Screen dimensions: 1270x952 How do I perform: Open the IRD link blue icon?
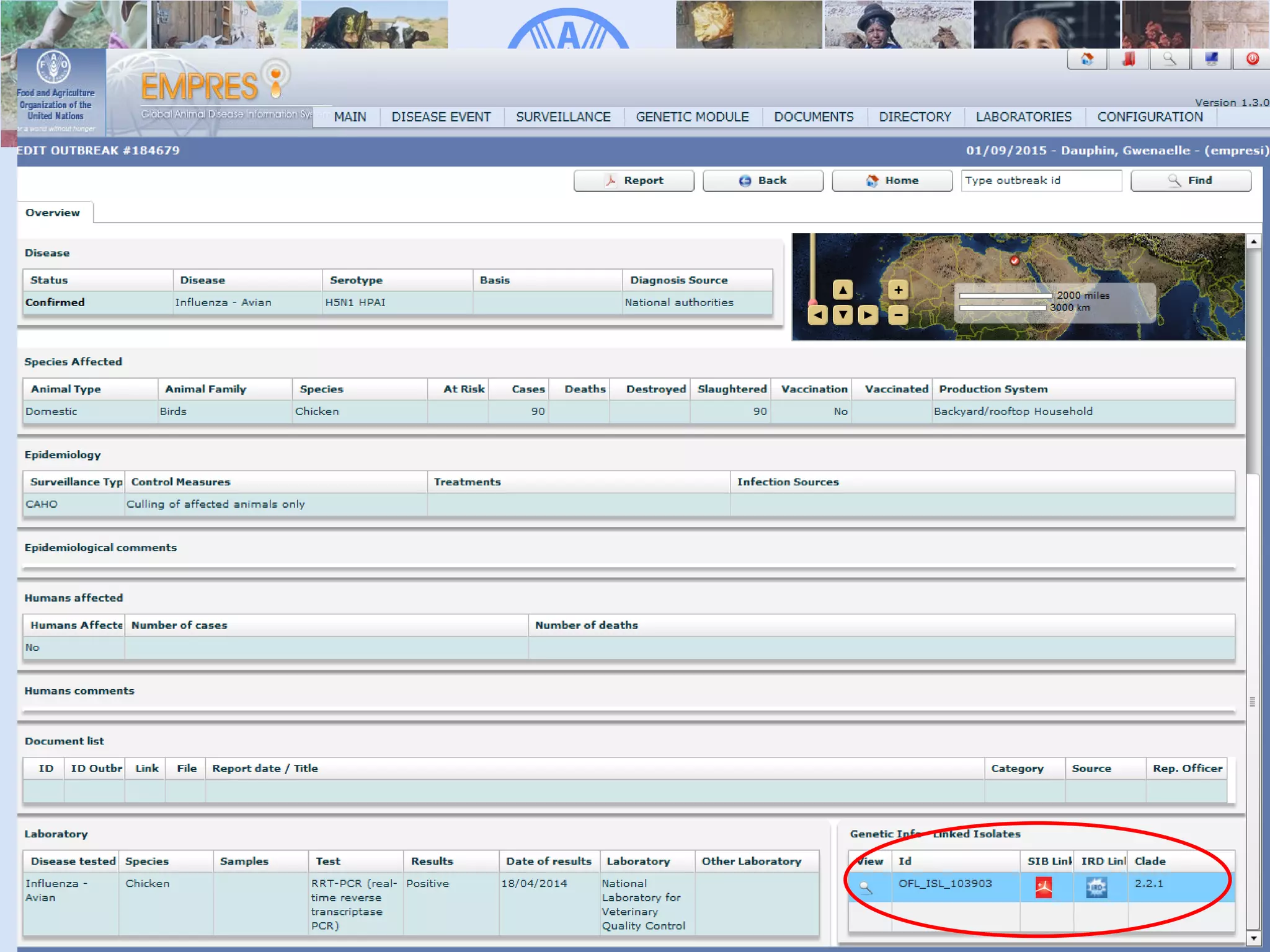[x=1096, y=888]
